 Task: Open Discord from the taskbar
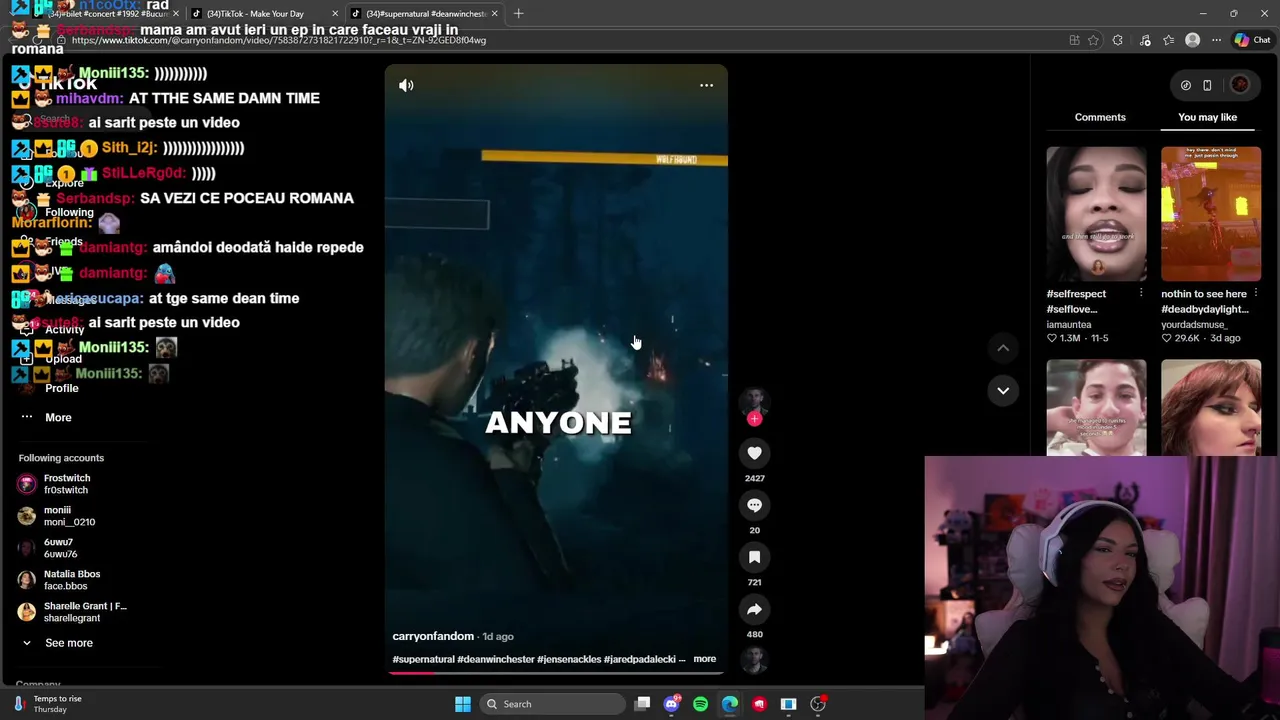point(671,704)
